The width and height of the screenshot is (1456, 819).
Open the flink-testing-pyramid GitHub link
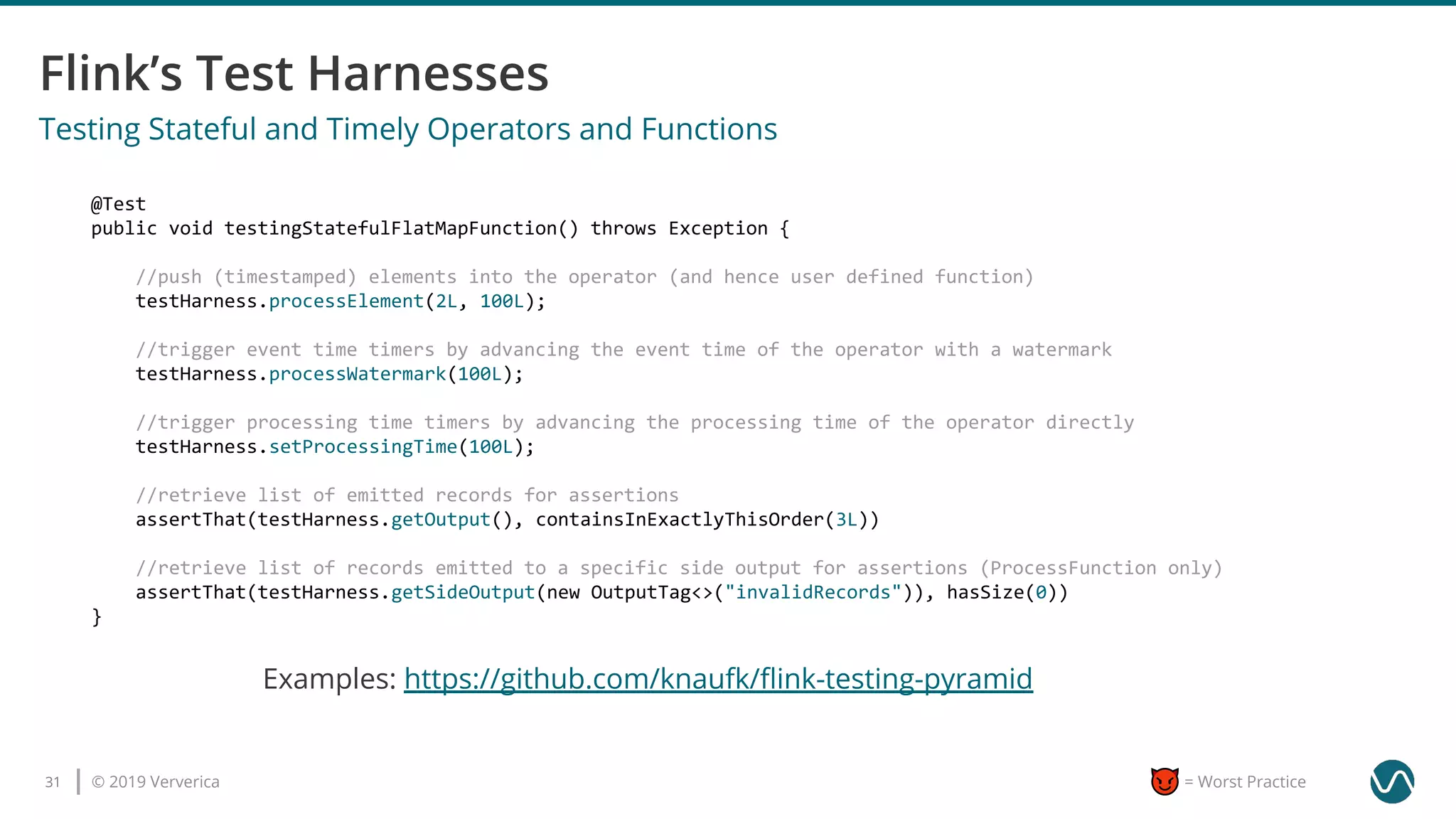[x=718, y=679]
